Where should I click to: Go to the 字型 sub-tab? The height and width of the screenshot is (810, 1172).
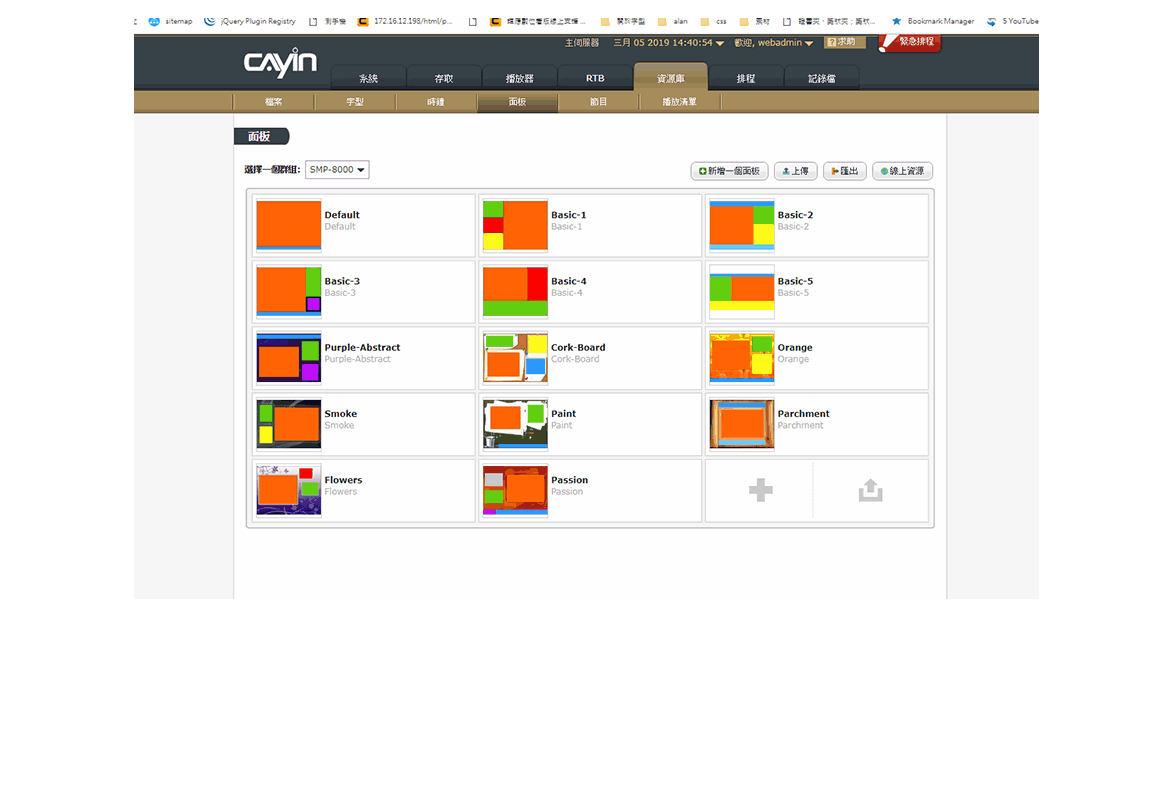tap(355, 102)
